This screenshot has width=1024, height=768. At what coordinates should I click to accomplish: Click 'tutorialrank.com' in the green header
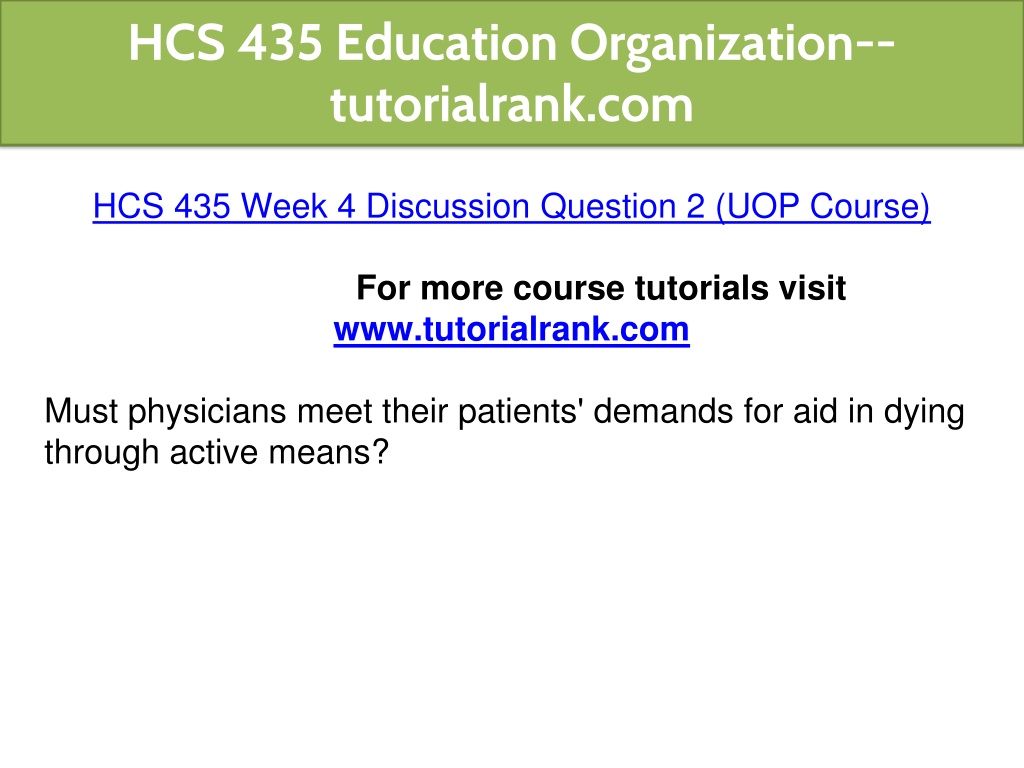(x=511, y=104)
